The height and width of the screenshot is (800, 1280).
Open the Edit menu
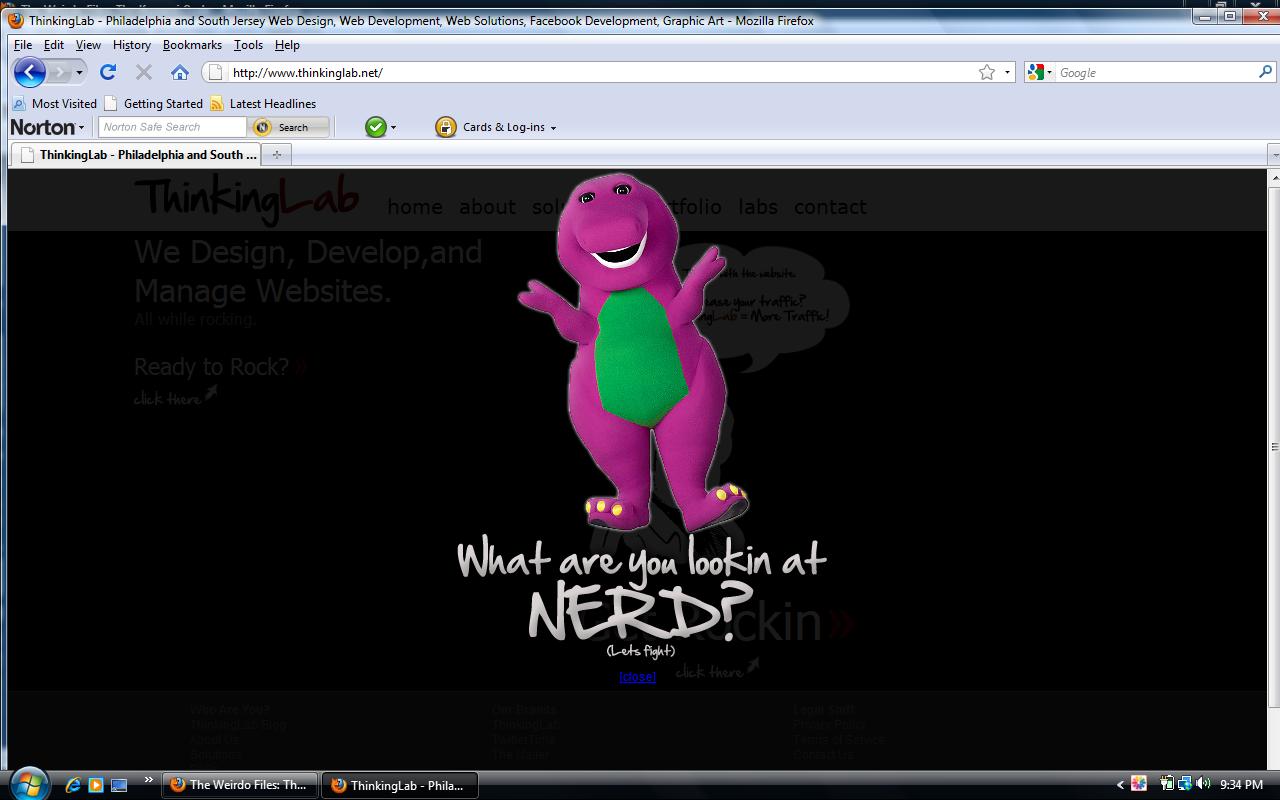(54, 45)
